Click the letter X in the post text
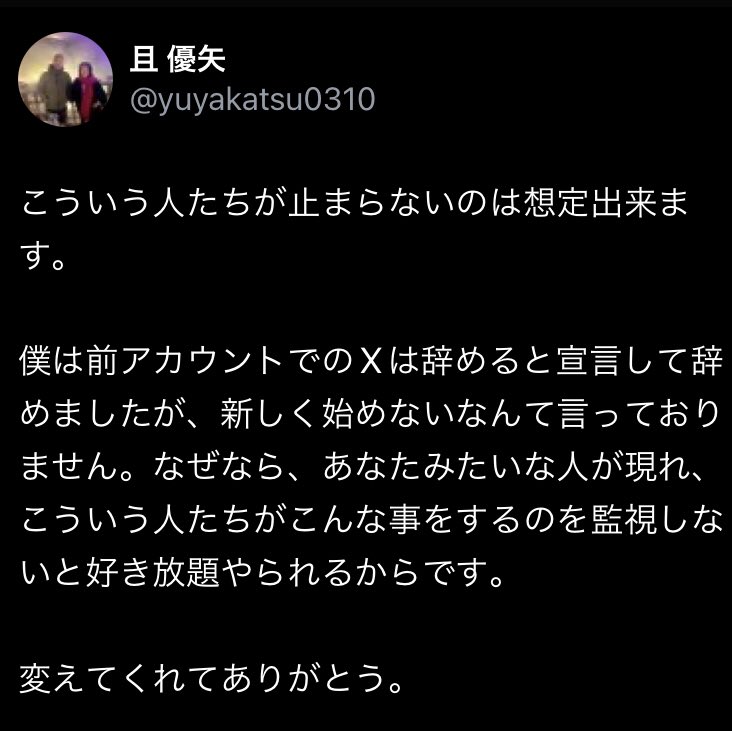The height and width of the screenshot is (731, 732). (x=372, y=362)
